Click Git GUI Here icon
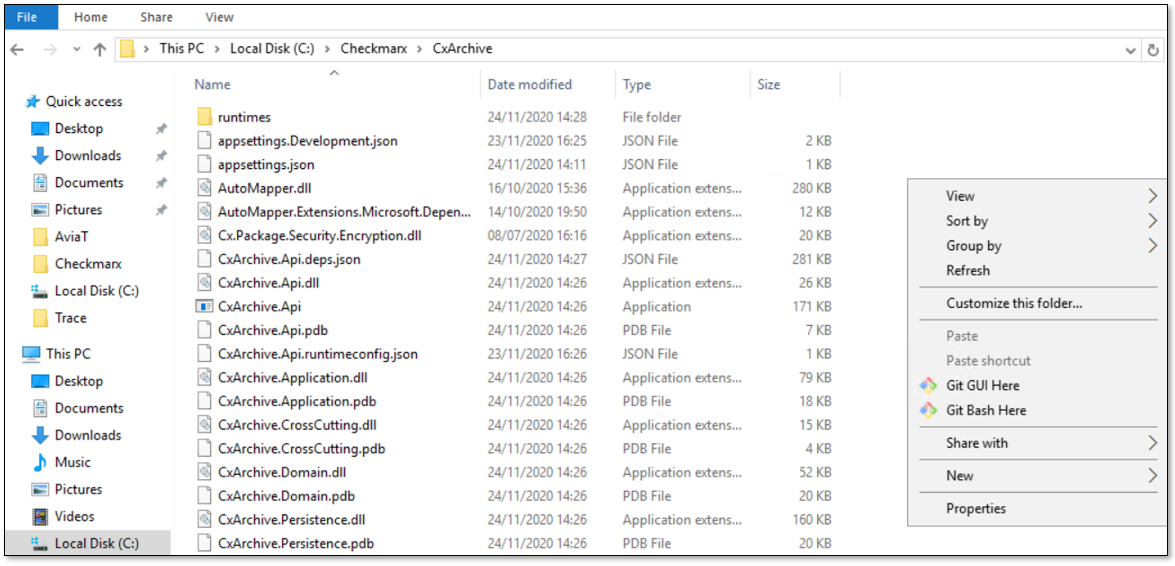The width and height of the screenshot is (1175, 566). pyautogui.click(x=928, y=385)
